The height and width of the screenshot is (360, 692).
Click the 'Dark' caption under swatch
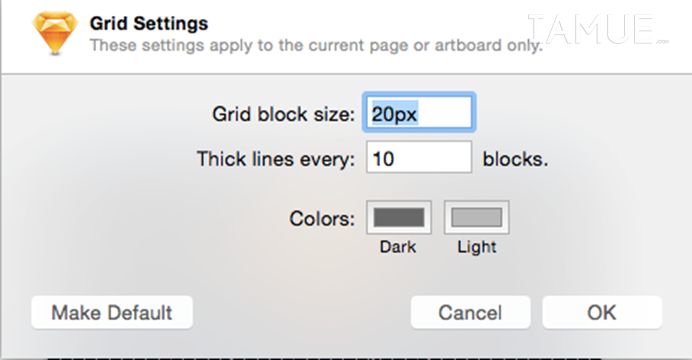(x=398, y=247)
